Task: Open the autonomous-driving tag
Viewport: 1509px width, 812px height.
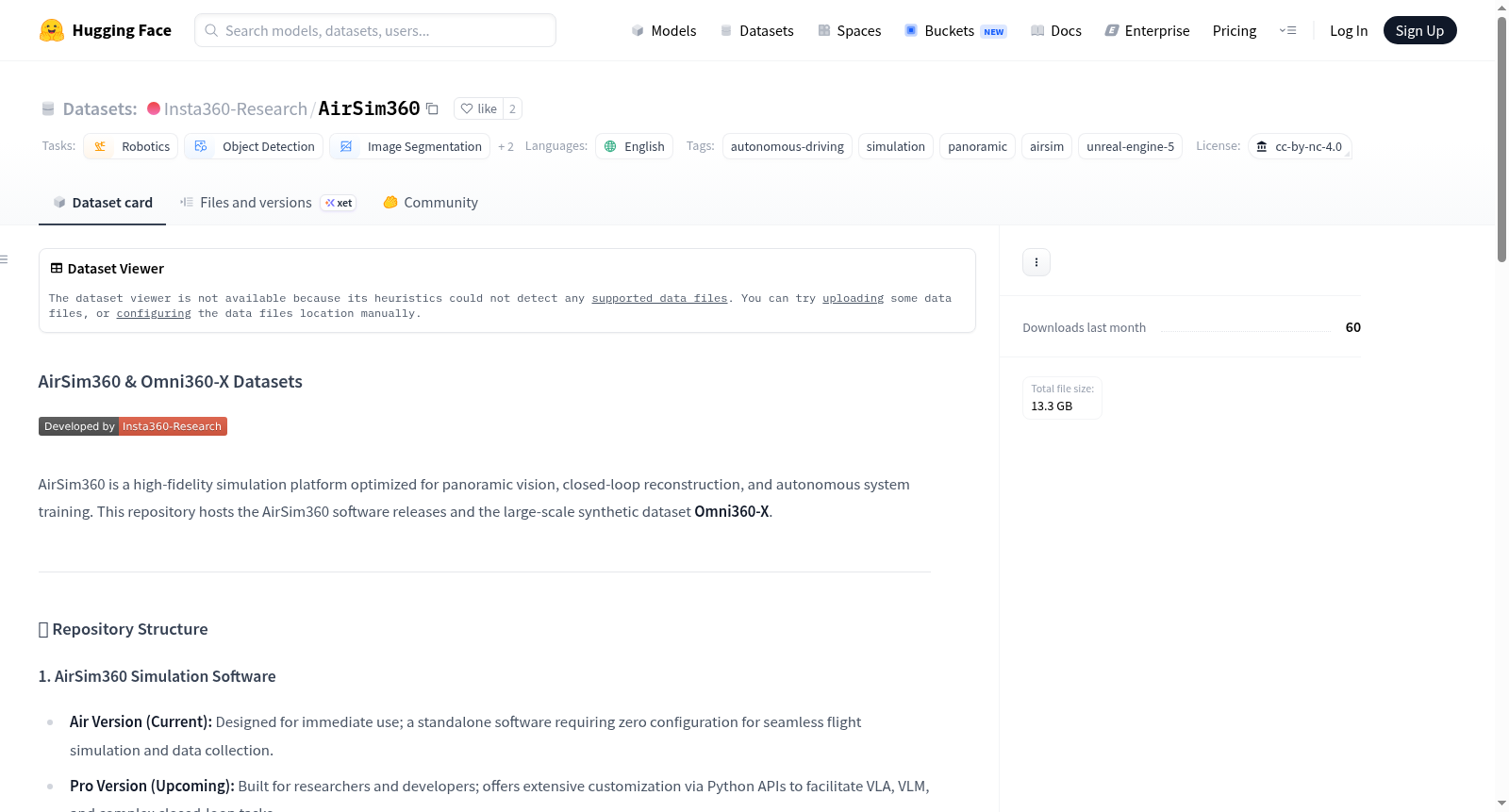Action: coord(788,146)
